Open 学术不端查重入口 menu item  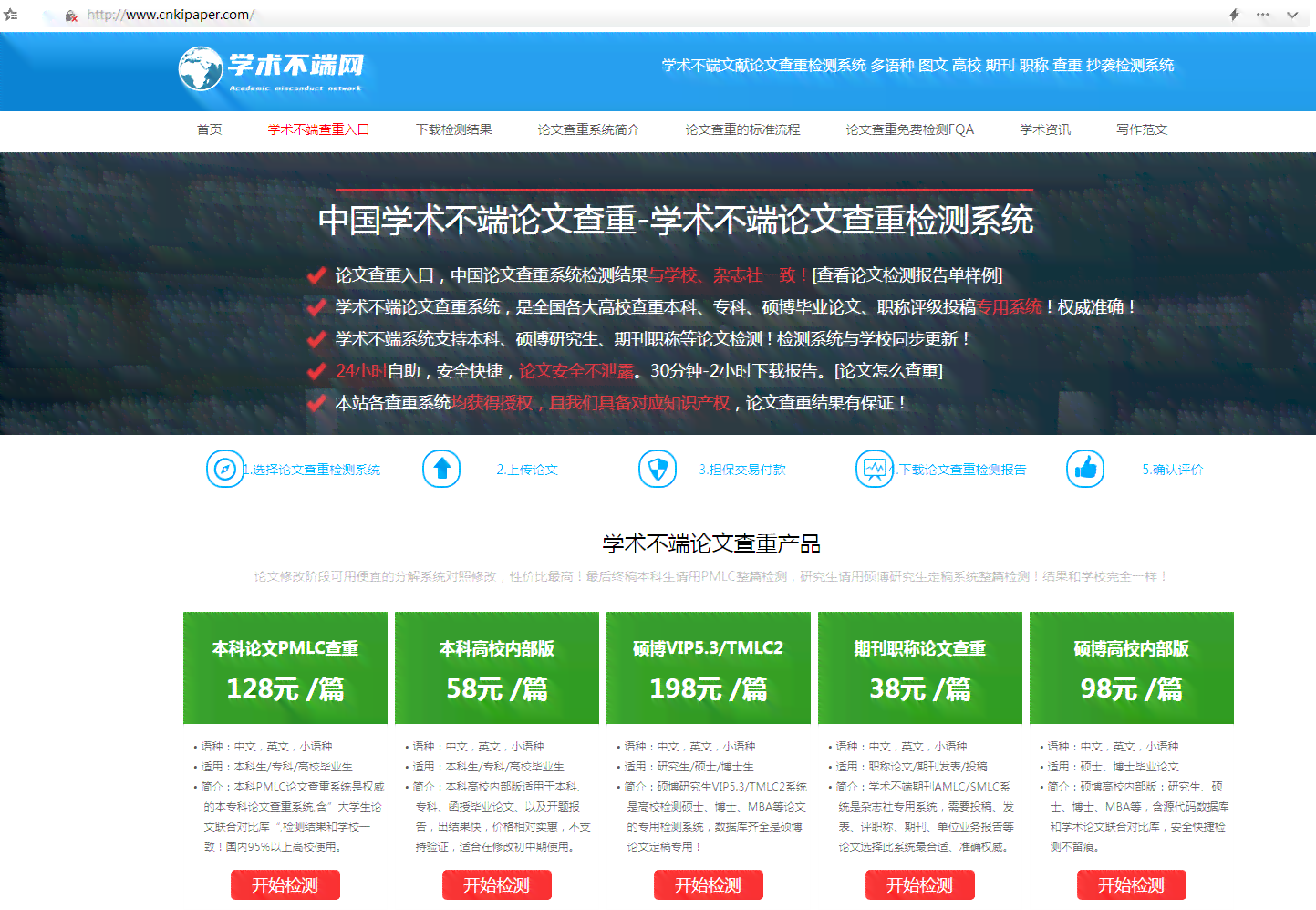click(x=318, y=129)
